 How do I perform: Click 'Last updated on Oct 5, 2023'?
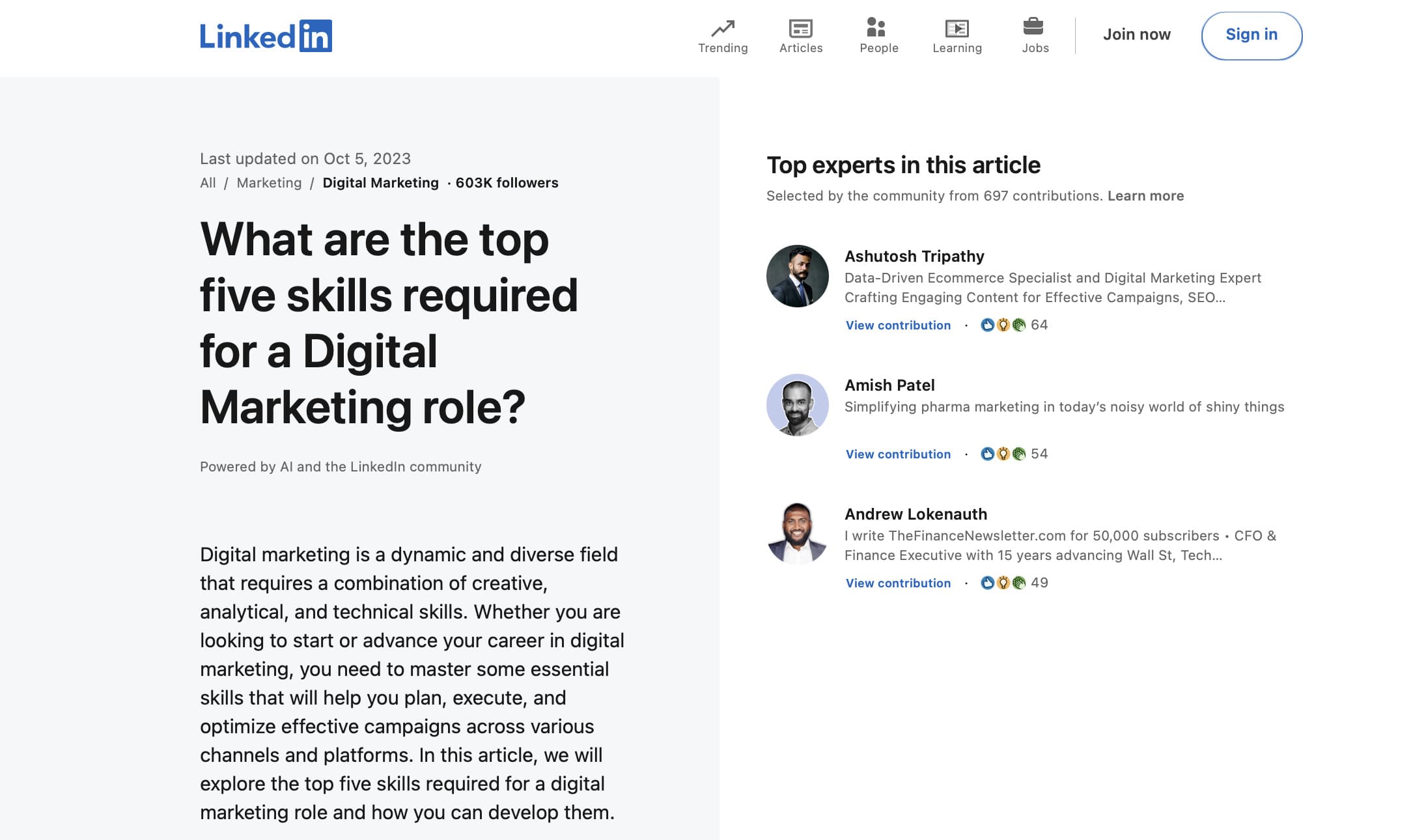pyautogui.click(x=305, y=159)
